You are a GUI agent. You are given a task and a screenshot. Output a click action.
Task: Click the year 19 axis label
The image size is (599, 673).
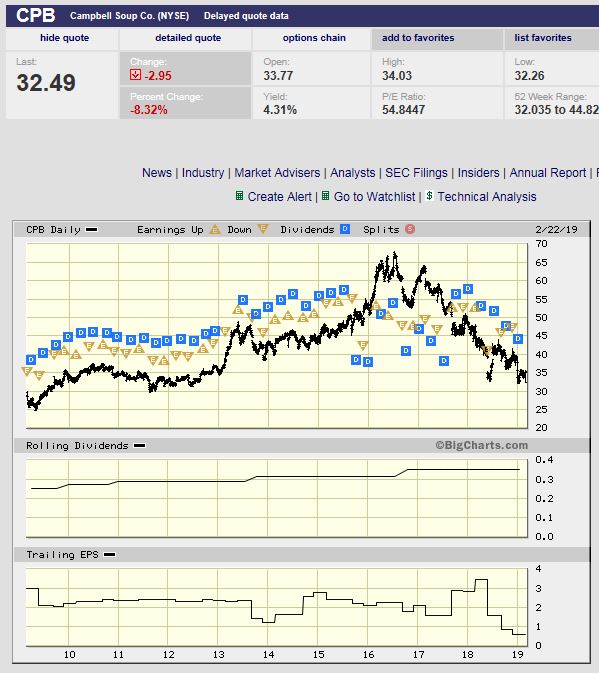coord(517,655)
